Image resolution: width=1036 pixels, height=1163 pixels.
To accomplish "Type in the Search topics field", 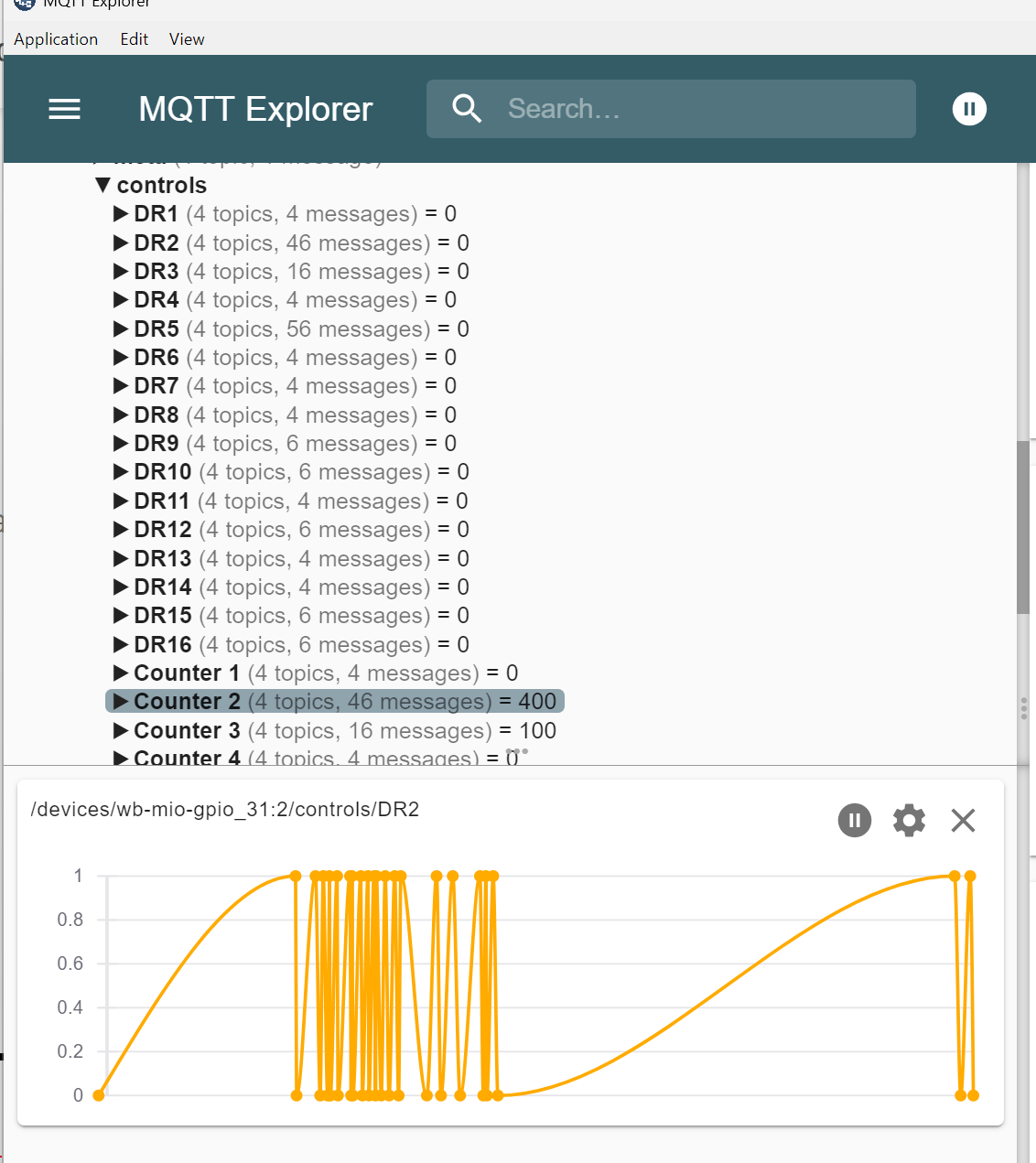I will [696, 109].
